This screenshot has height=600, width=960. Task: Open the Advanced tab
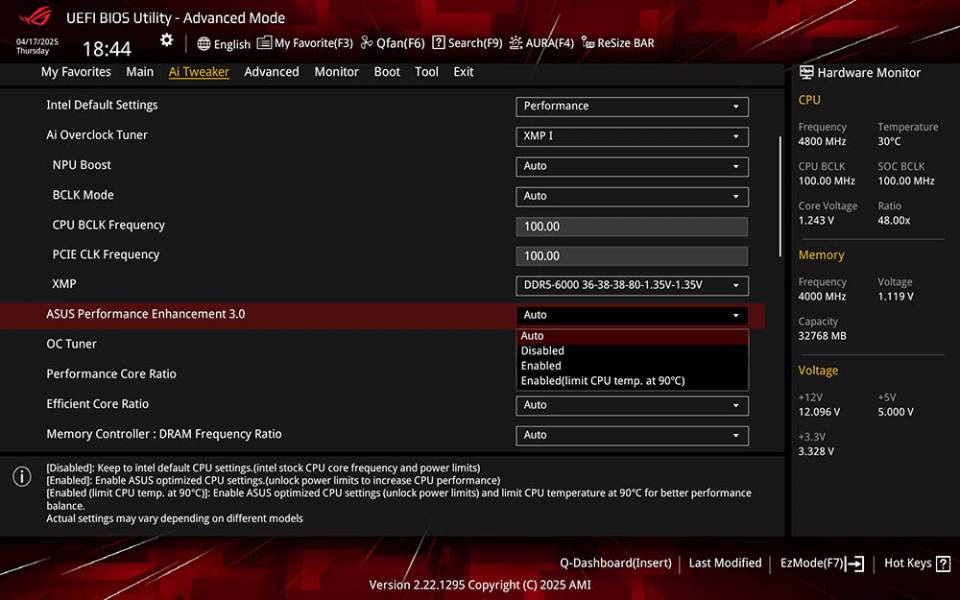271,72
